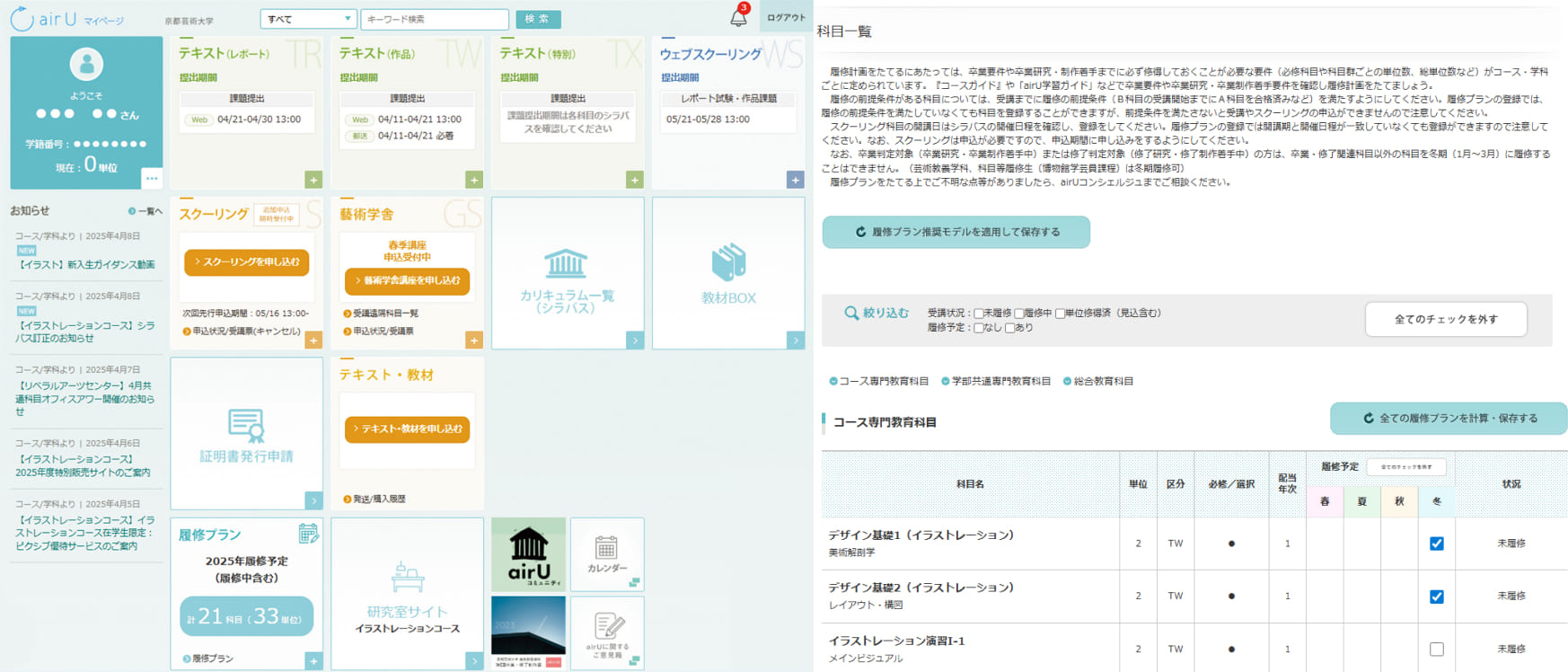
Task: Check the 履修予定 なし checkbox
Action: tap(979, 328)
